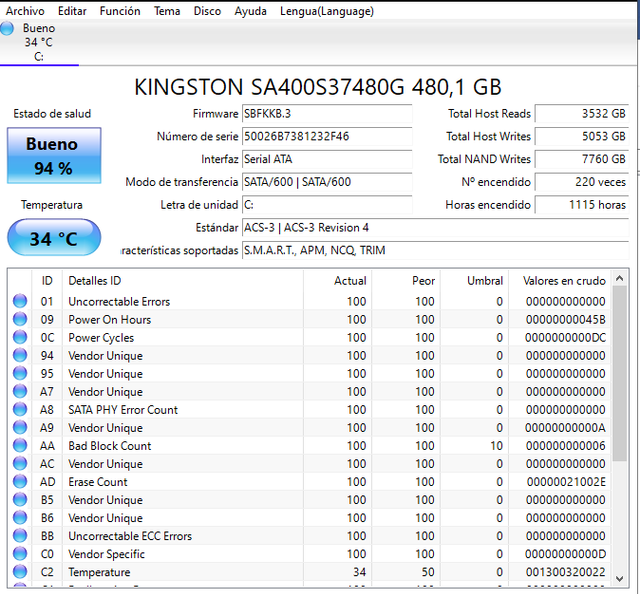
Task: Click the serial number field 50026B7381232F46
Action: pos(327,136)
